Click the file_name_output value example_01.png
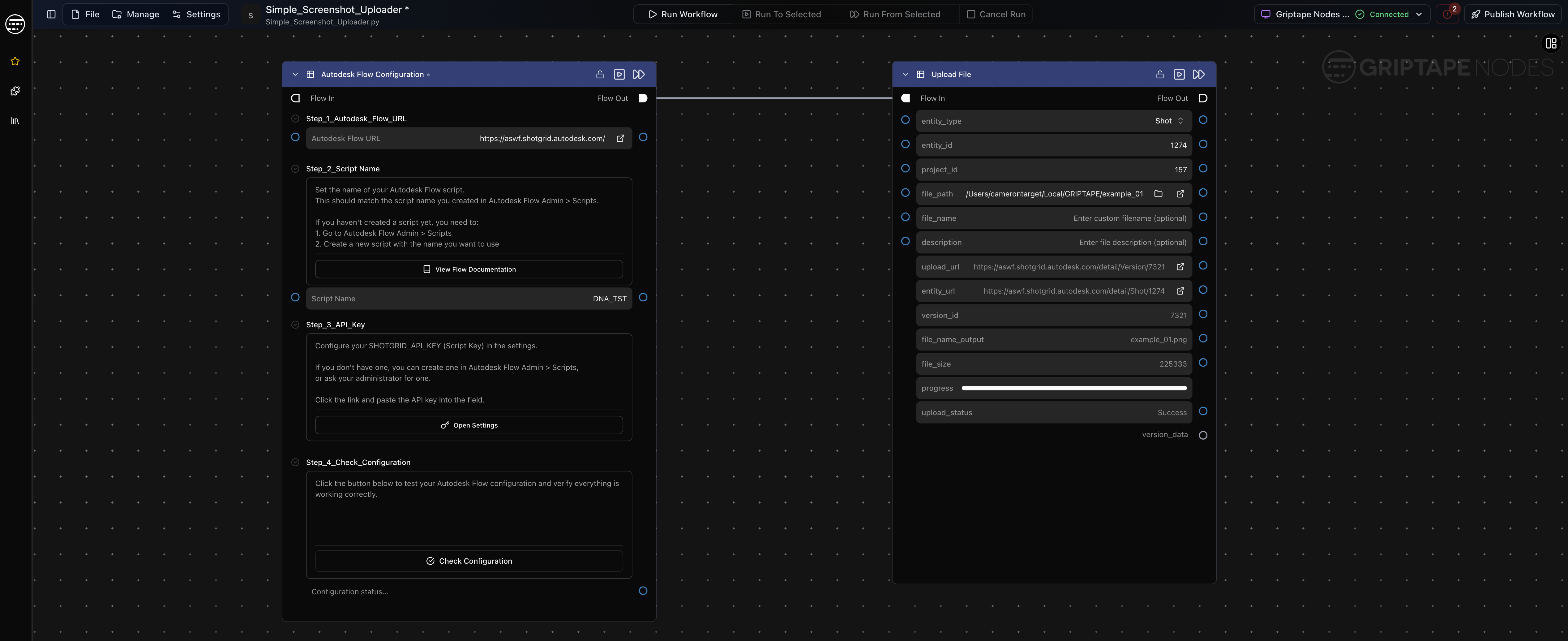 point(1158,340)
